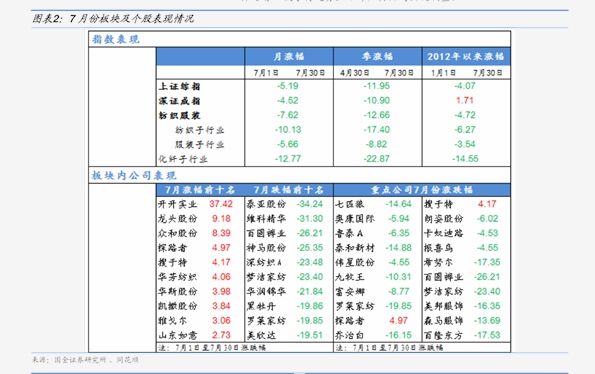Click 奥康国际 value -5.94

pos(399,219)
